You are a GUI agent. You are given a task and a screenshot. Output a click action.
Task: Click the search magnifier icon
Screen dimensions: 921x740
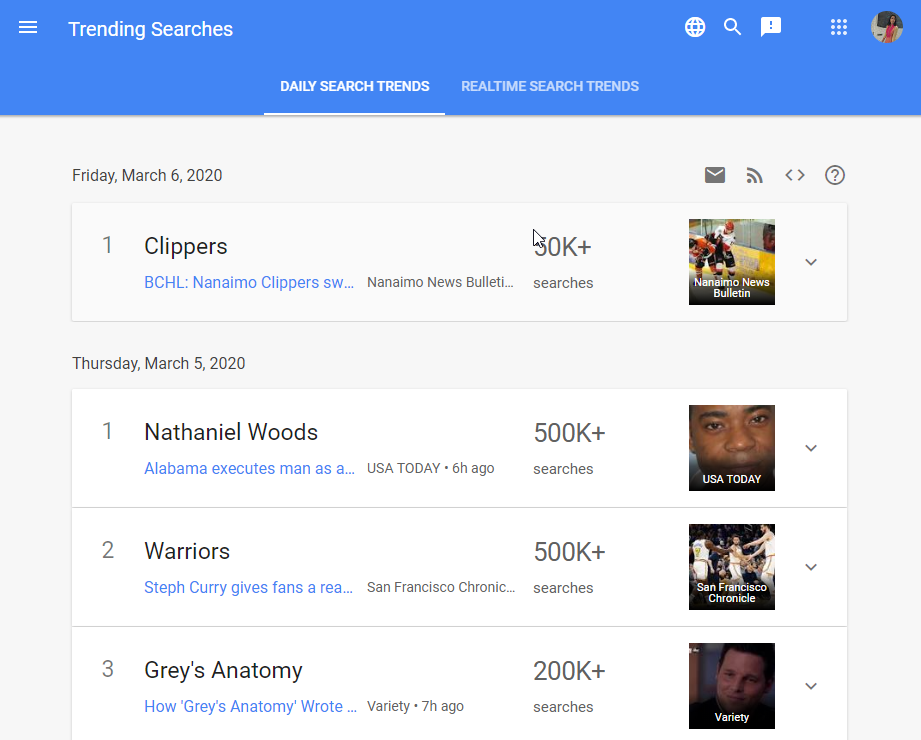tap(733, 28)
